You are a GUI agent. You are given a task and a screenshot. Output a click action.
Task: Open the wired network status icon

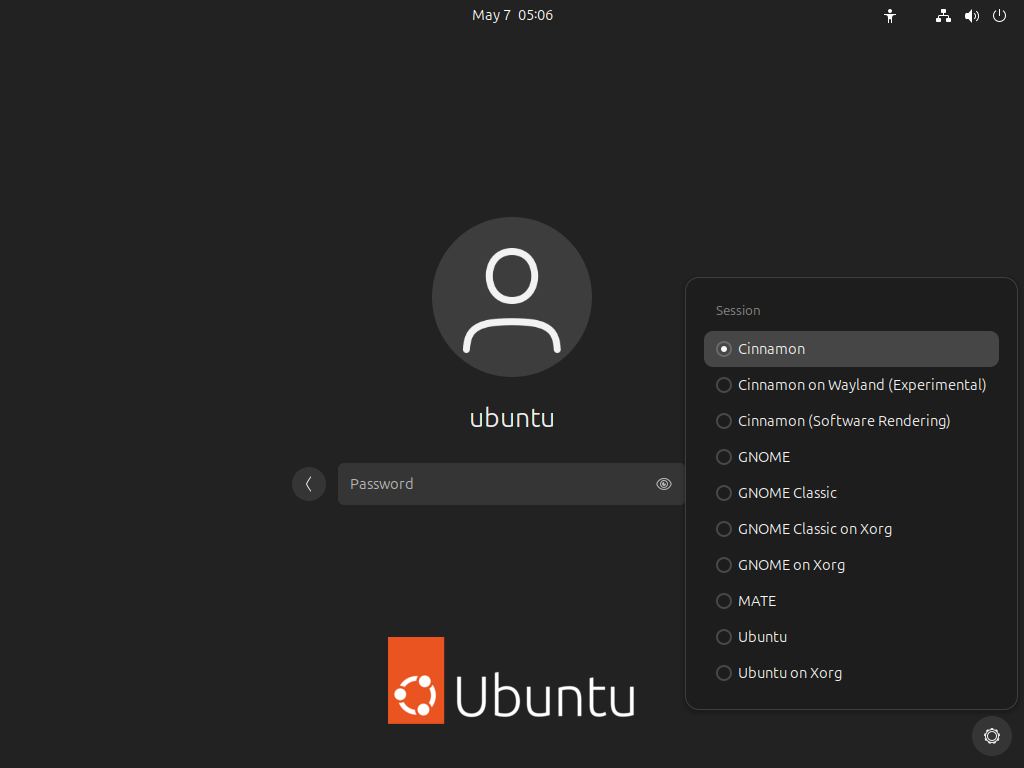click(943, 16)
